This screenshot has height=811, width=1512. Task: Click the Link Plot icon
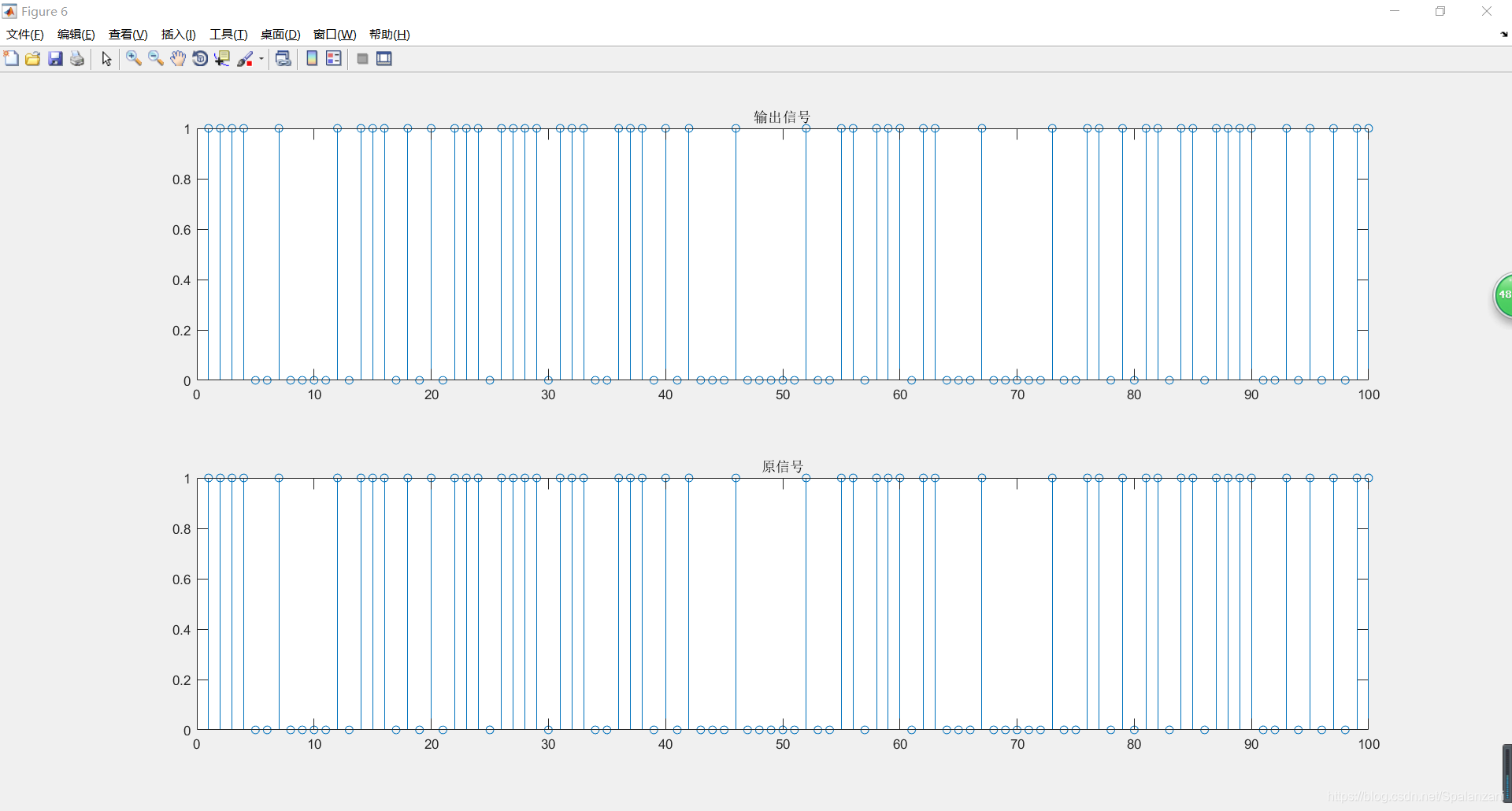click(x=283, y=59)
